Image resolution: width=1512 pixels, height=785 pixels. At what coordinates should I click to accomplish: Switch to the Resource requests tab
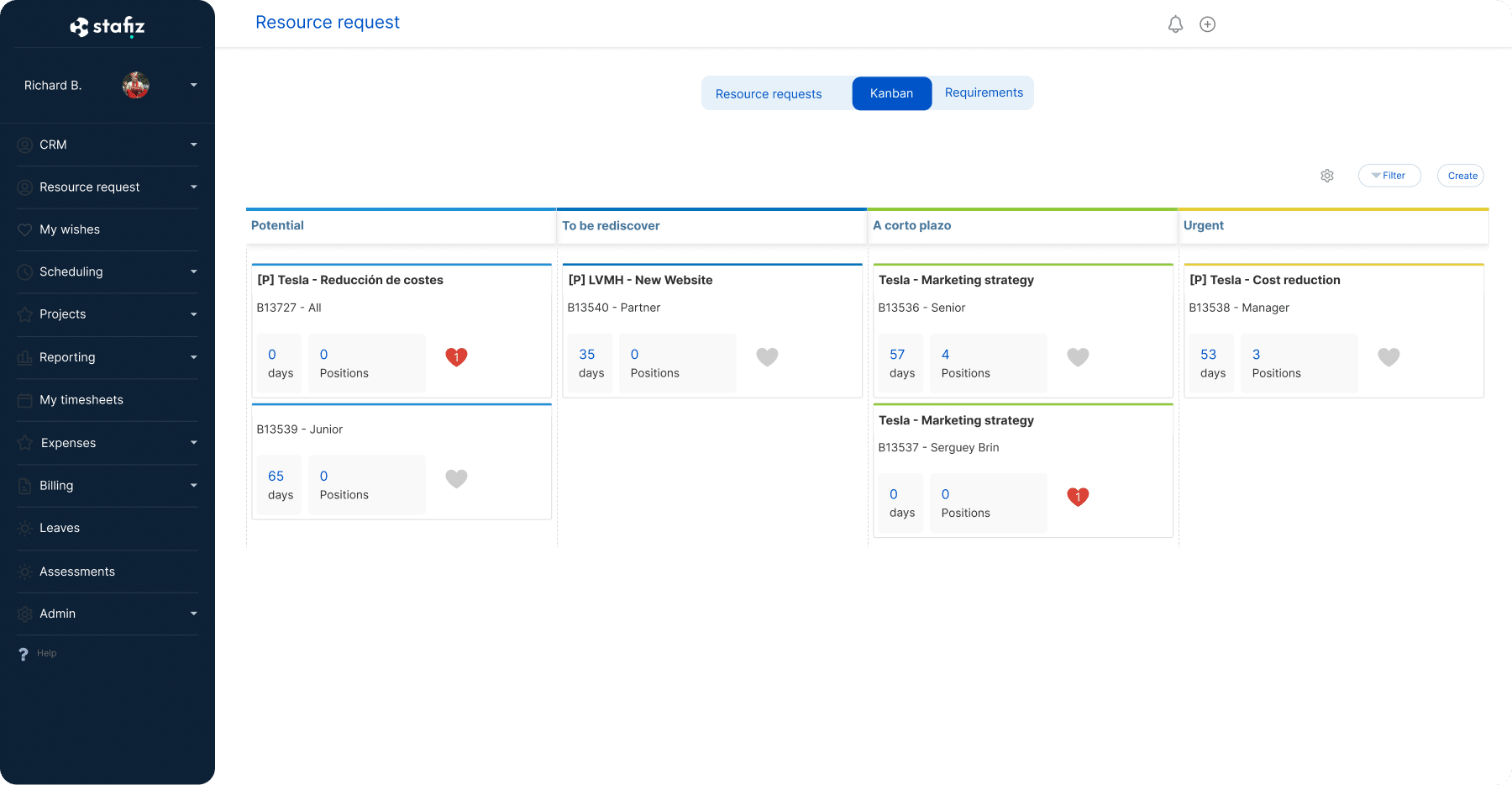pyautogui.click(x=769, y=93)
